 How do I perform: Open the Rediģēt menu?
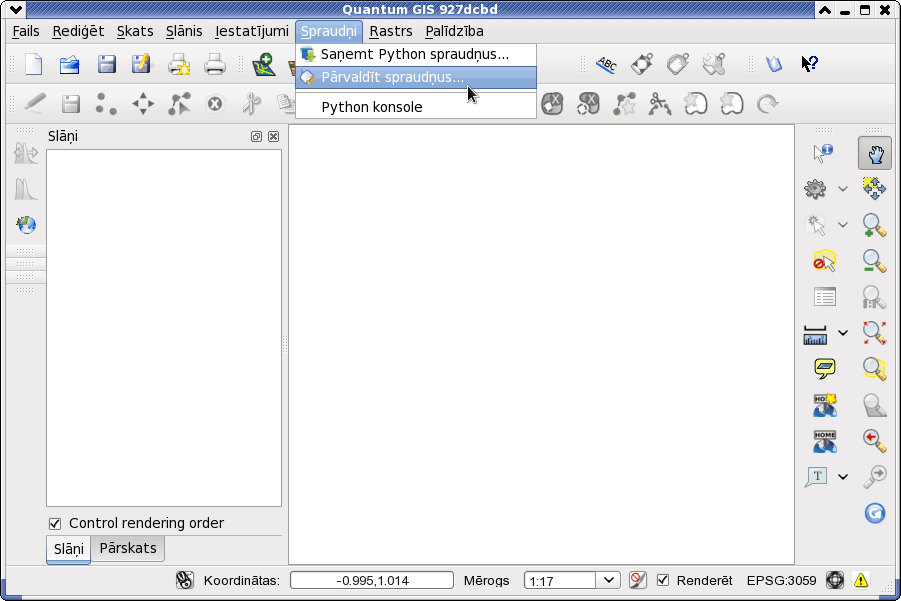(78, 31)
